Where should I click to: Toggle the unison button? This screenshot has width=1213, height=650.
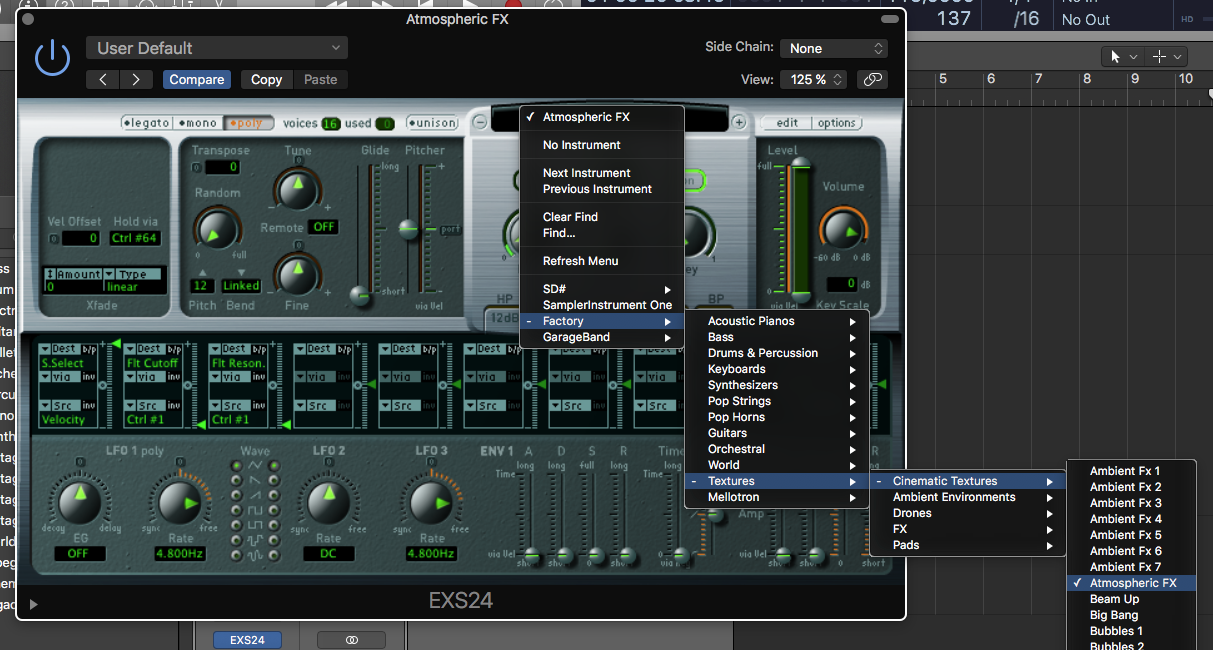[x=432, y=124]
